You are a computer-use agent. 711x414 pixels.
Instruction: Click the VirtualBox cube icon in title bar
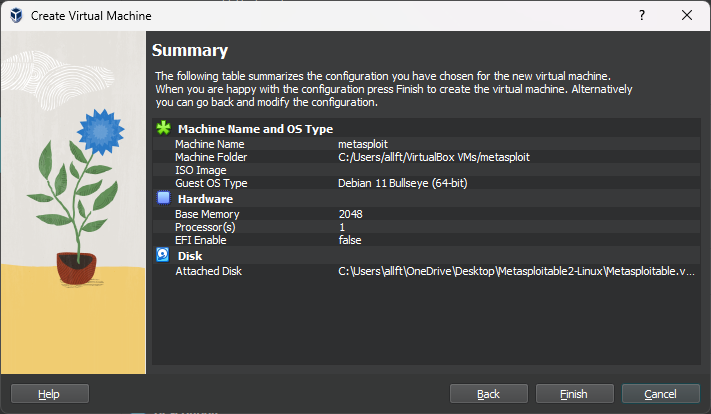(x=16, y=15)
